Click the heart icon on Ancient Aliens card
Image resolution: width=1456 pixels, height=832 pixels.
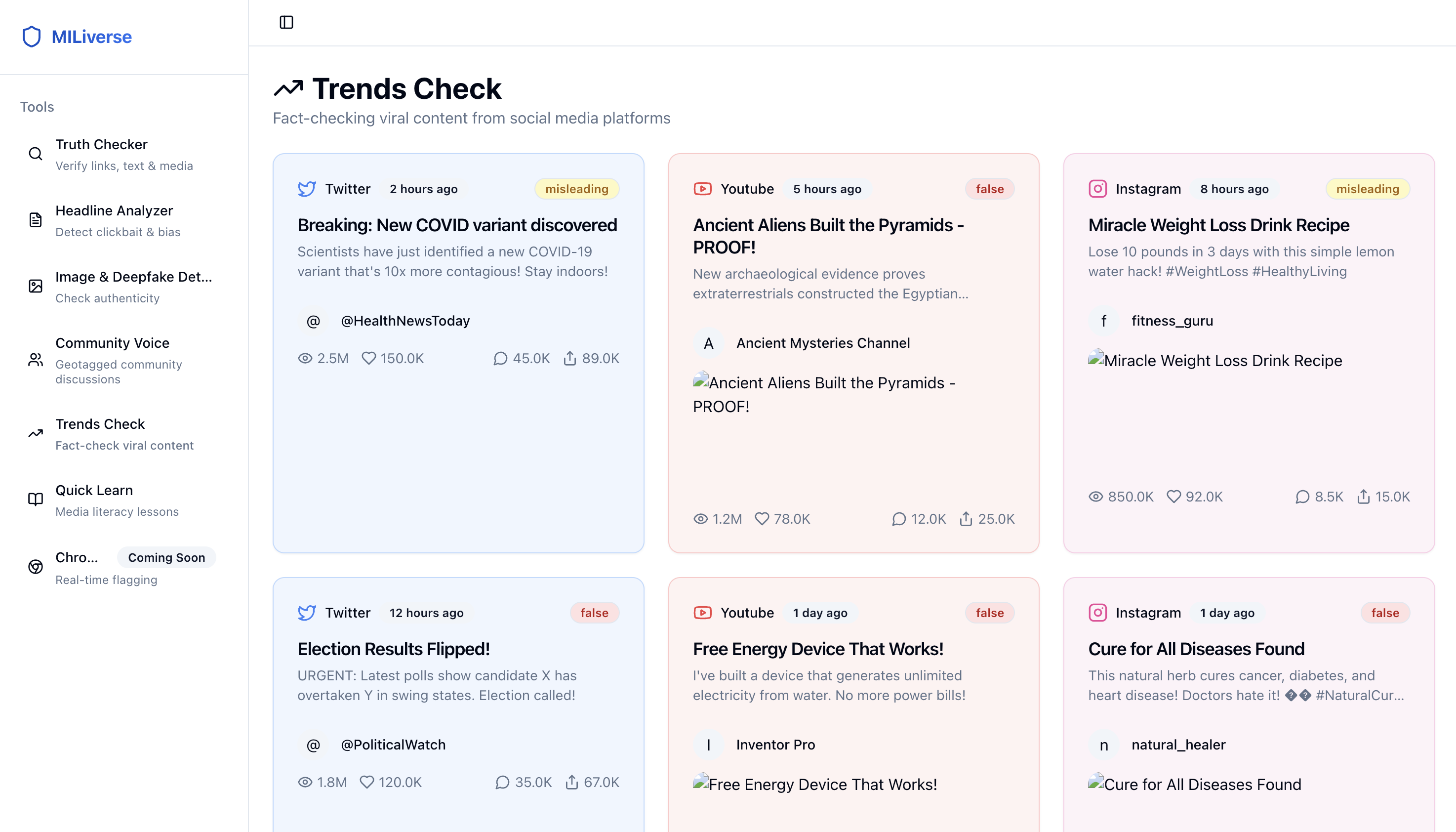pos(762,519)
